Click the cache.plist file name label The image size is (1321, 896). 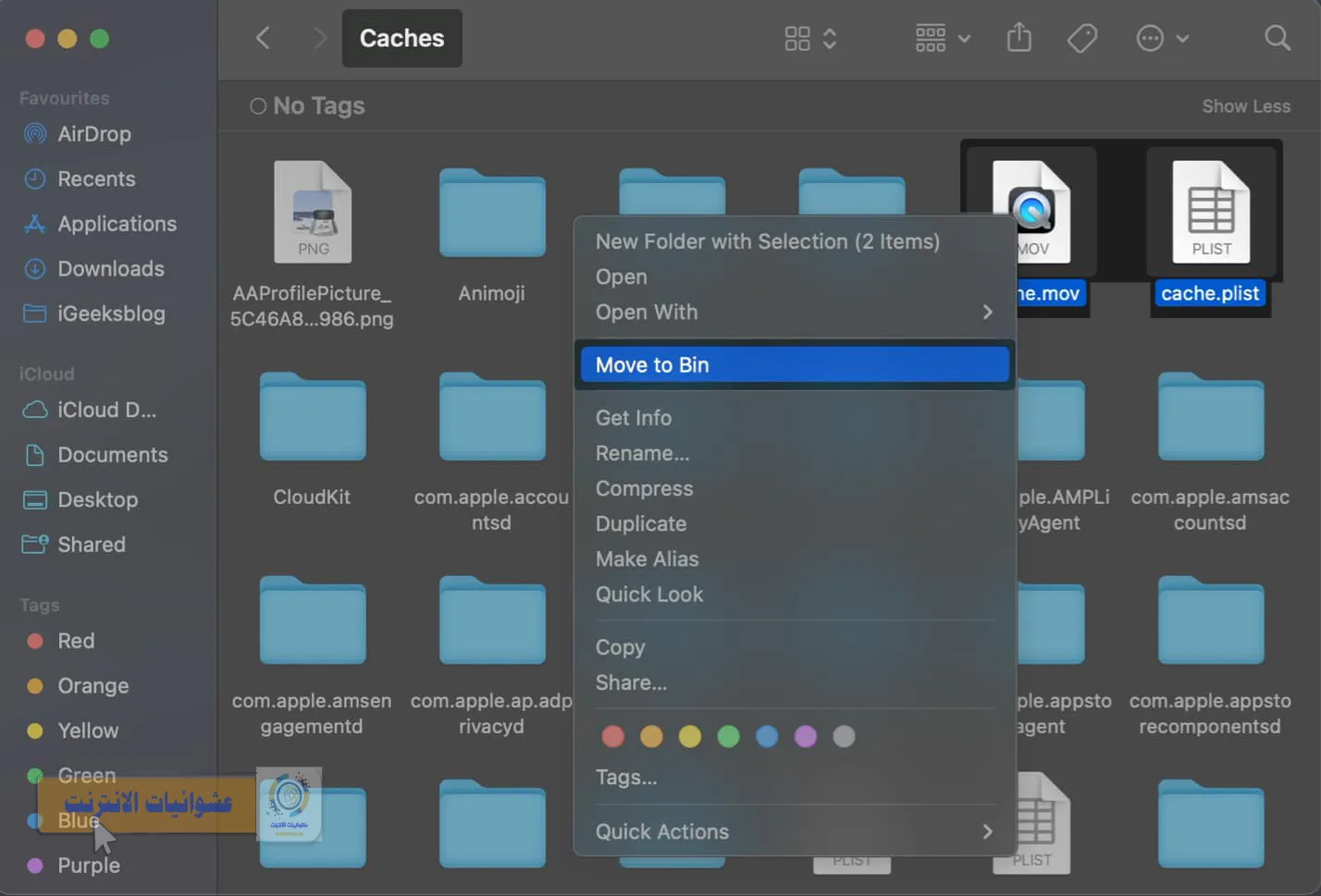[x=1210, y=293]
